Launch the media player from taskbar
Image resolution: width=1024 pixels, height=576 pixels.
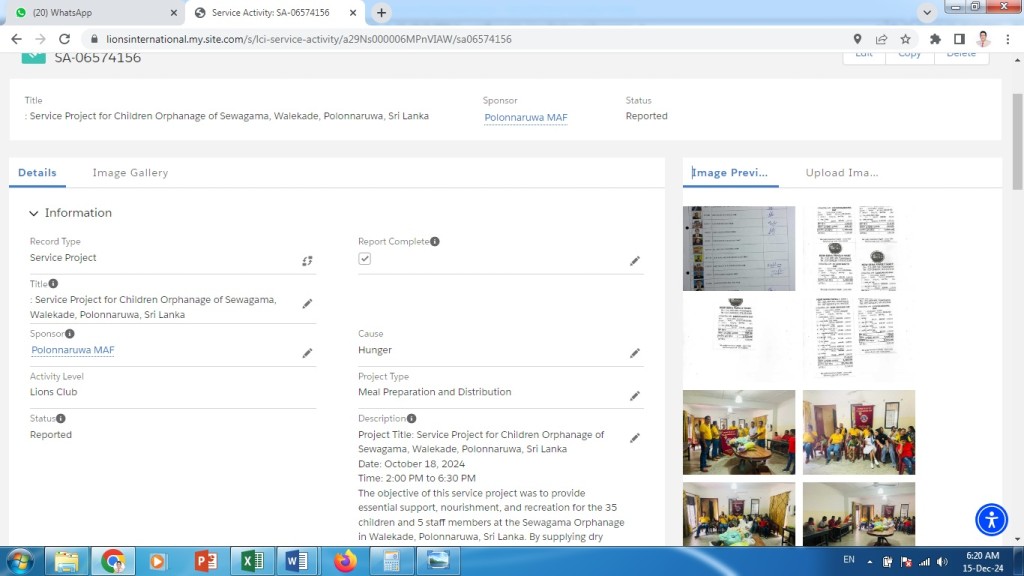point(157,562)
